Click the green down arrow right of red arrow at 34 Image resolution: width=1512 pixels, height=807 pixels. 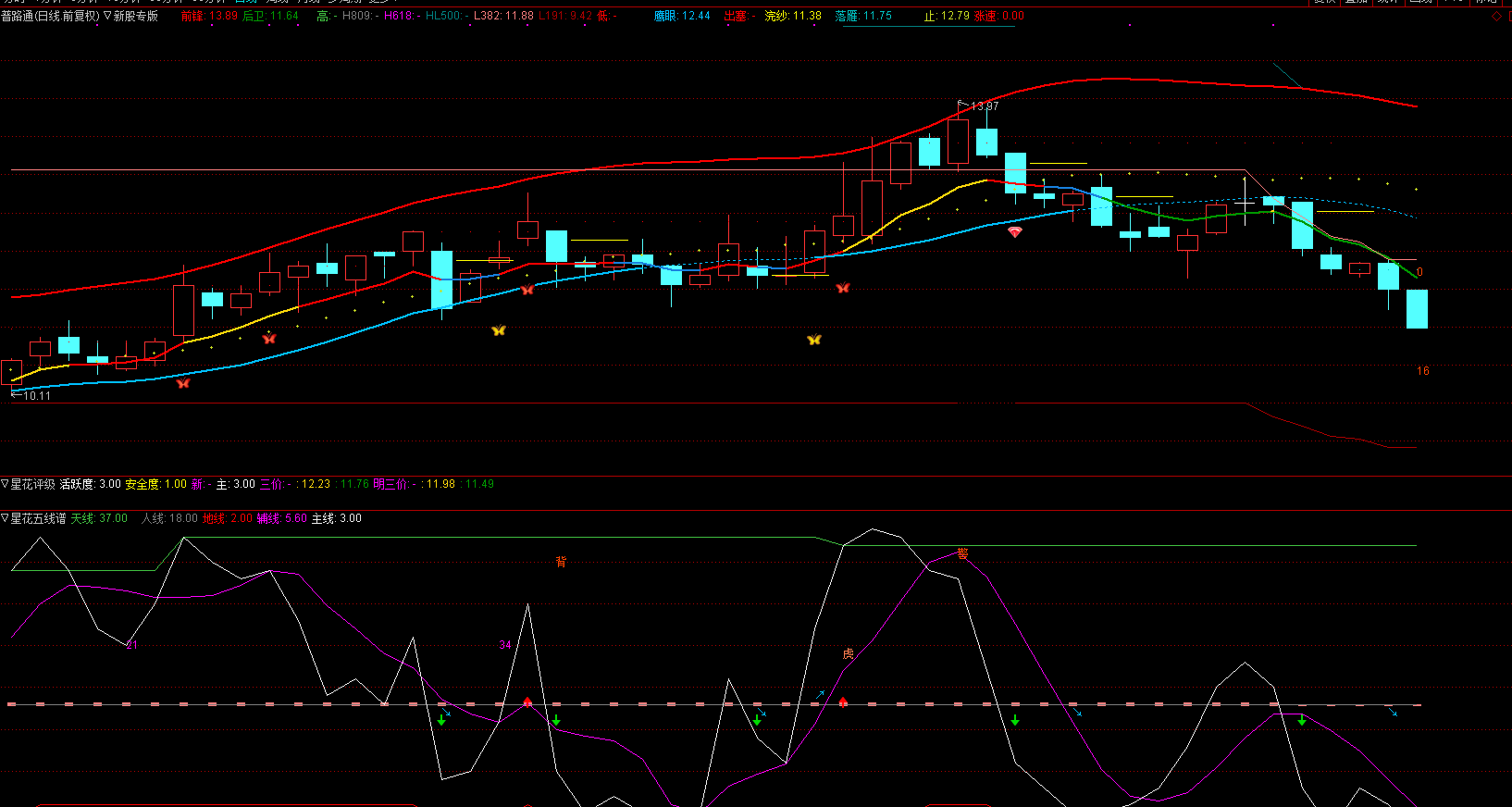[556, 719]
